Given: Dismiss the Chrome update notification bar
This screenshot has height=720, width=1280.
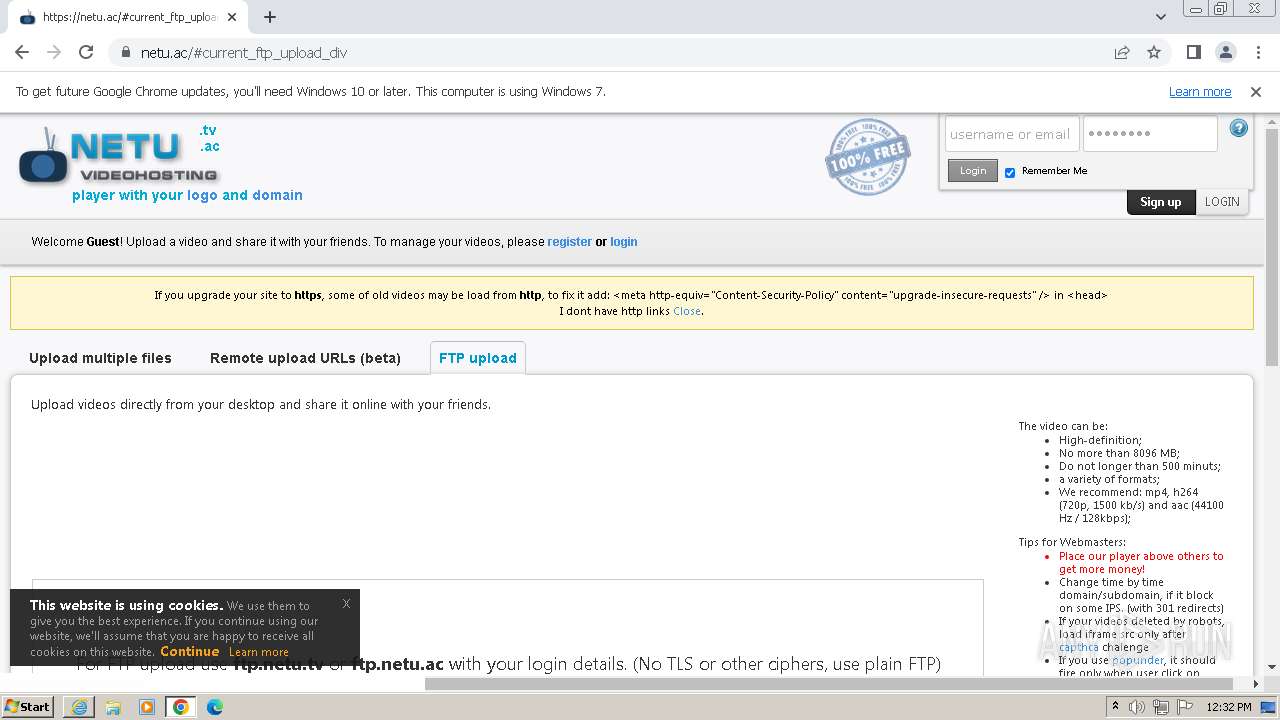Looking at the screenshot, I should point(1256,92).
